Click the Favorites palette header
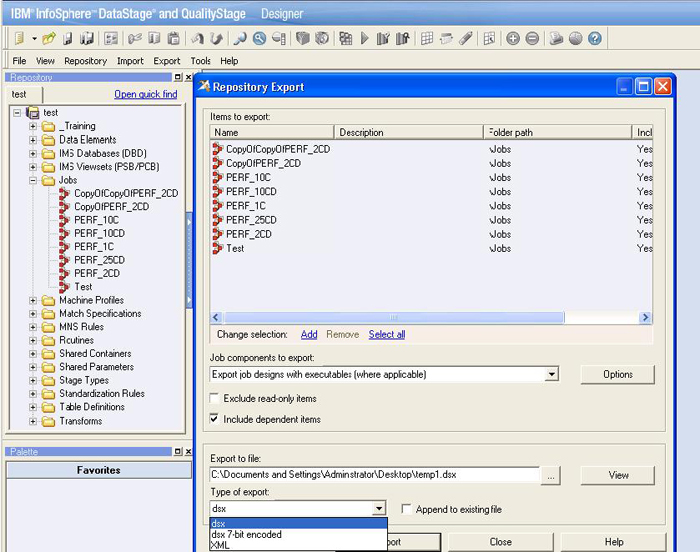 click(x=99, y=470)
